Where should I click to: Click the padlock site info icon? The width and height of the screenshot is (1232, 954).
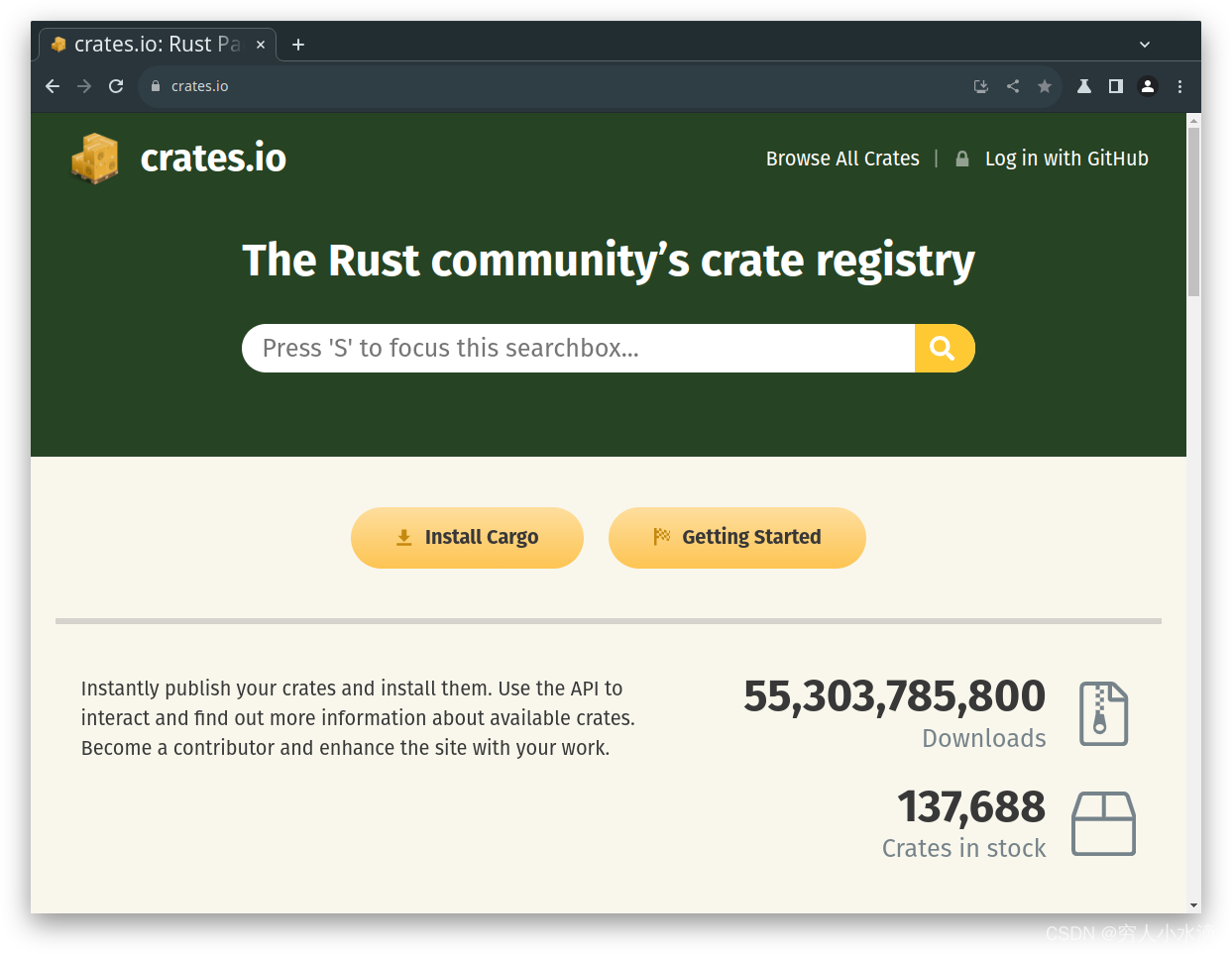(156, 86)
